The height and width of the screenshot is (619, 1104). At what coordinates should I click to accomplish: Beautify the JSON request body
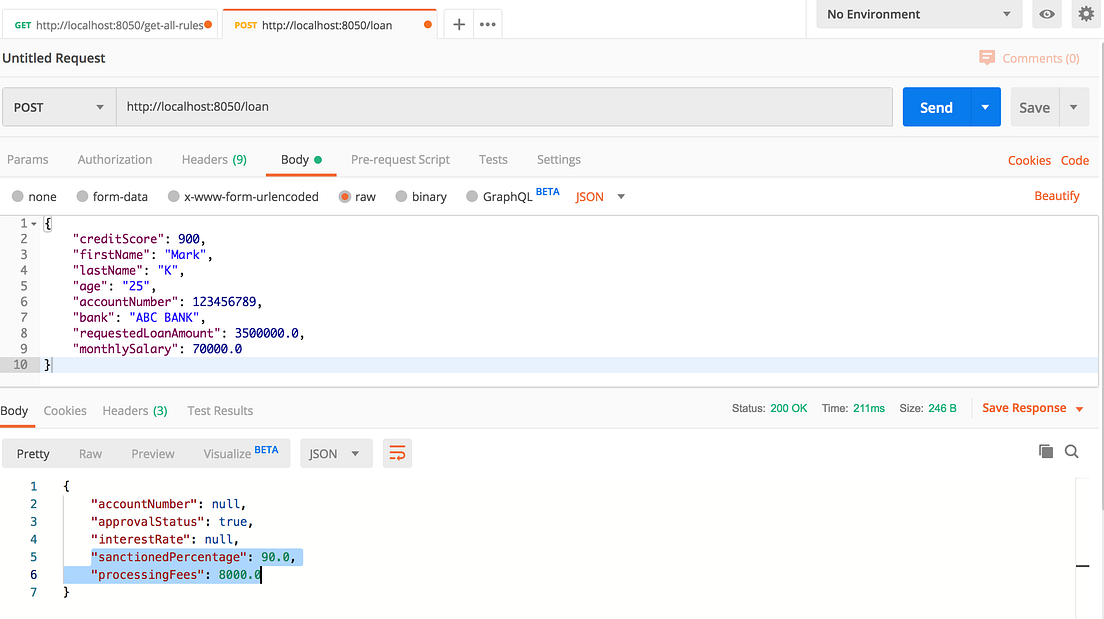[x=1057, y=196]
